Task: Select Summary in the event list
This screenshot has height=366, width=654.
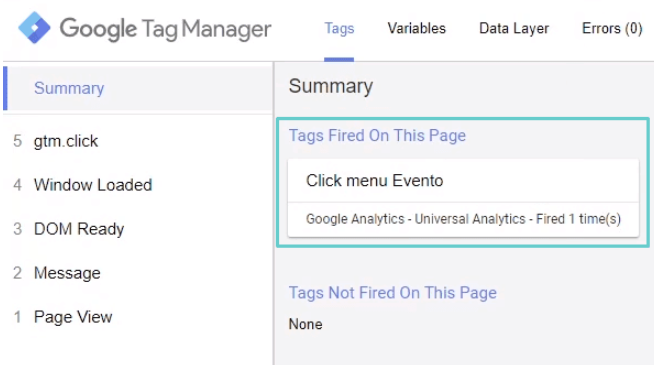Action: [138, 88]
